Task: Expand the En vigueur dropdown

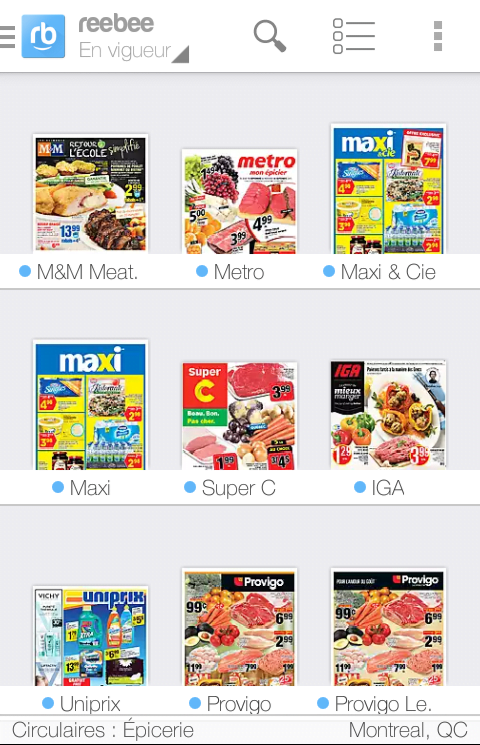Action: pyautogui.click(x=134, y=50)
